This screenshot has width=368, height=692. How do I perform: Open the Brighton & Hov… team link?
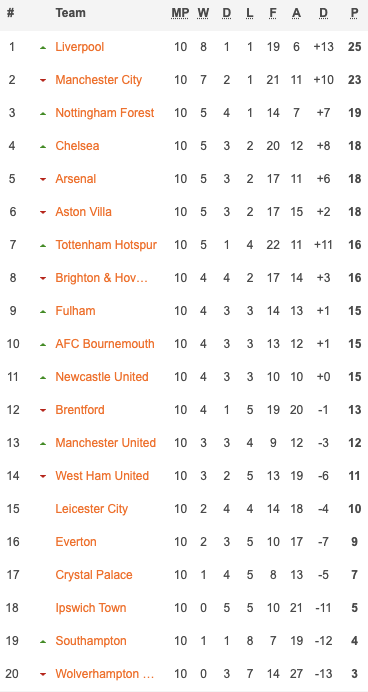click(x=101, y=278)
